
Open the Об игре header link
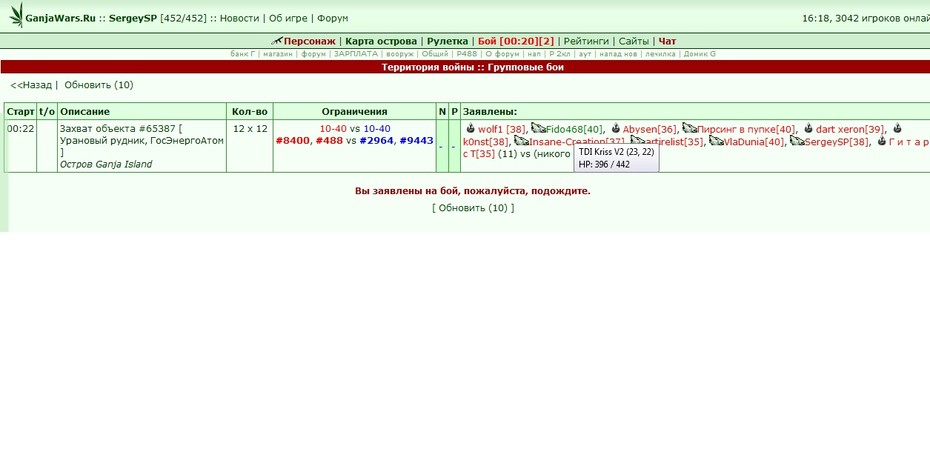(288, 18)
